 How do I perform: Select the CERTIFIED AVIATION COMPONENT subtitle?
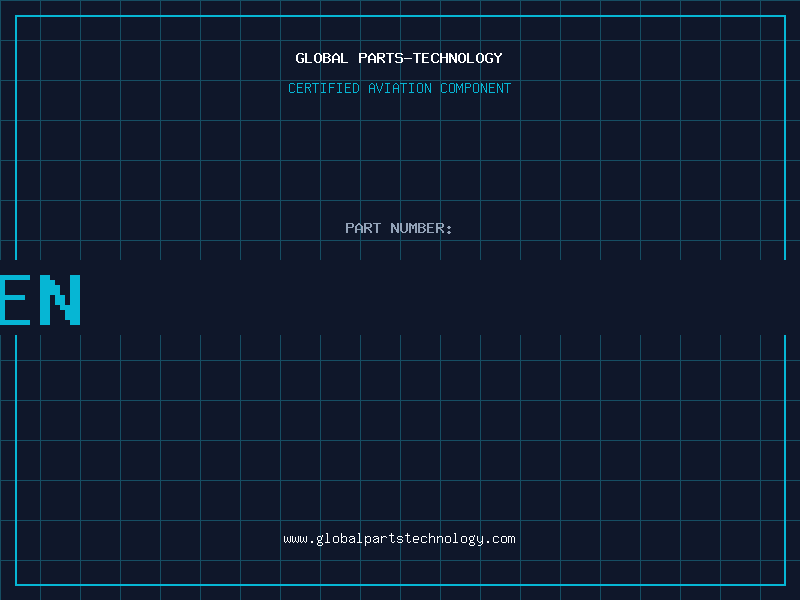(x=399, y=88)
